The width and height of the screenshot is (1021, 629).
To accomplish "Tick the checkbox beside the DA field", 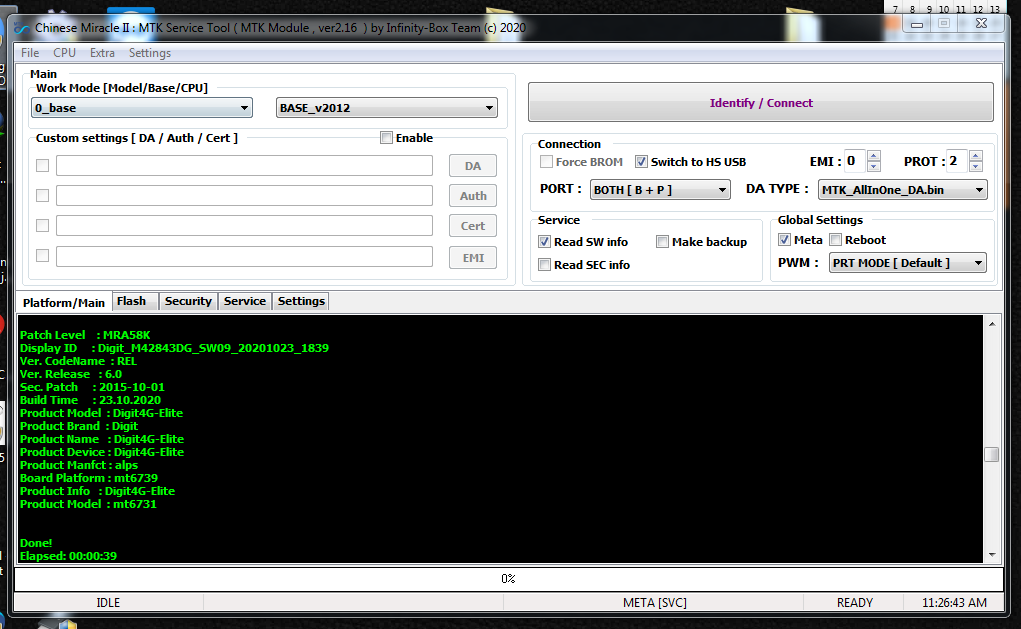I will coord(42,165).
